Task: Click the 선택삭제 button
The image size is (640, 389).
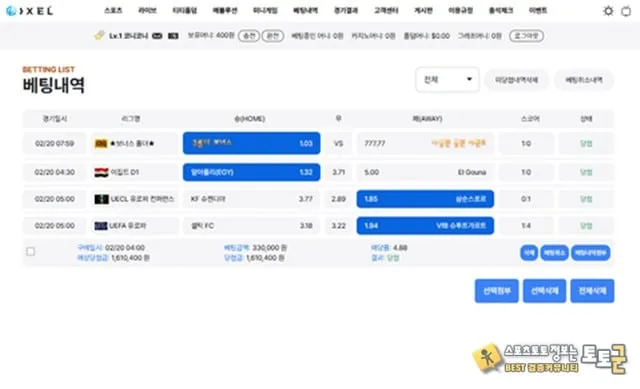Action: (x=544, y=291)
